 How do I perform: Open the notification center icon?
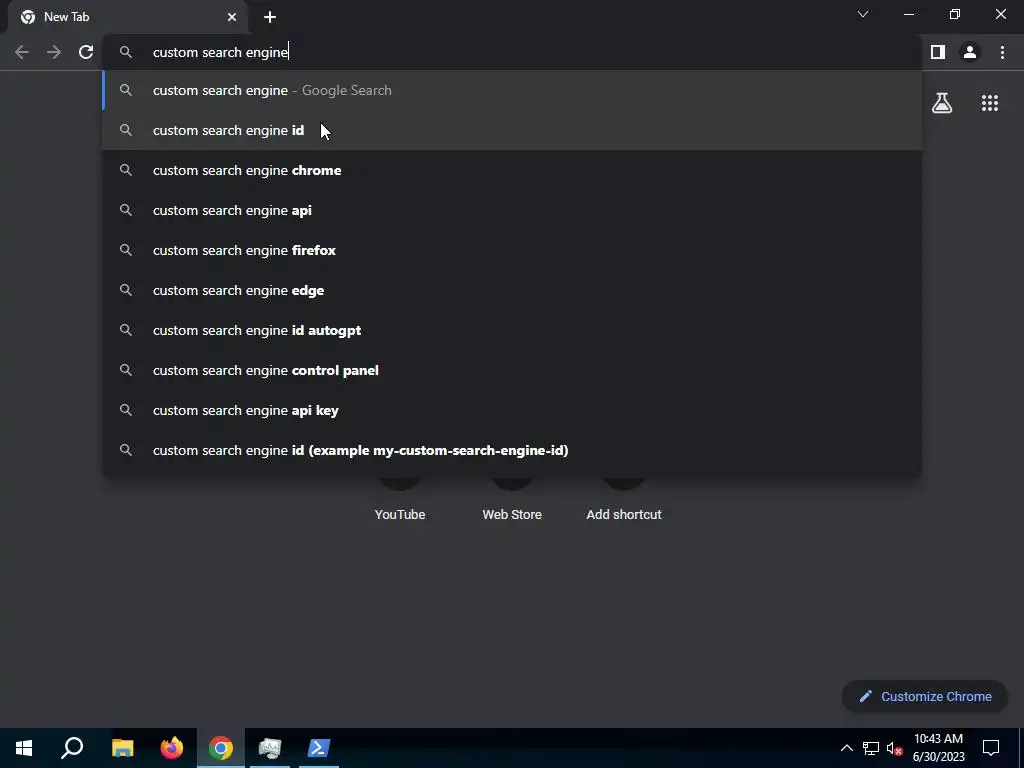(x=991, y=748)
